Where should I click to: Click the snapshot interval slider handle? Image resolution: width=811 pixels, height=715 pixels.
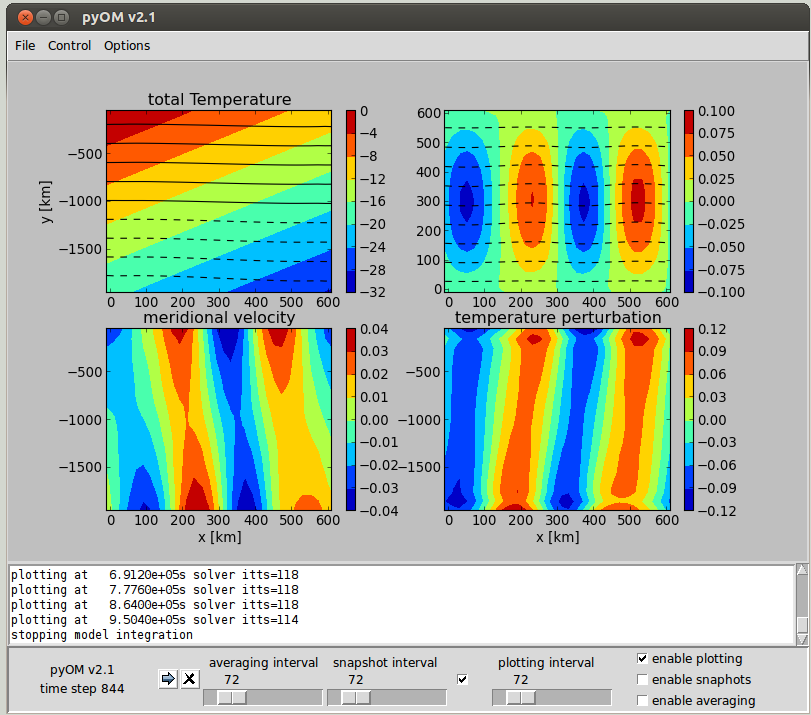(356, 697)
